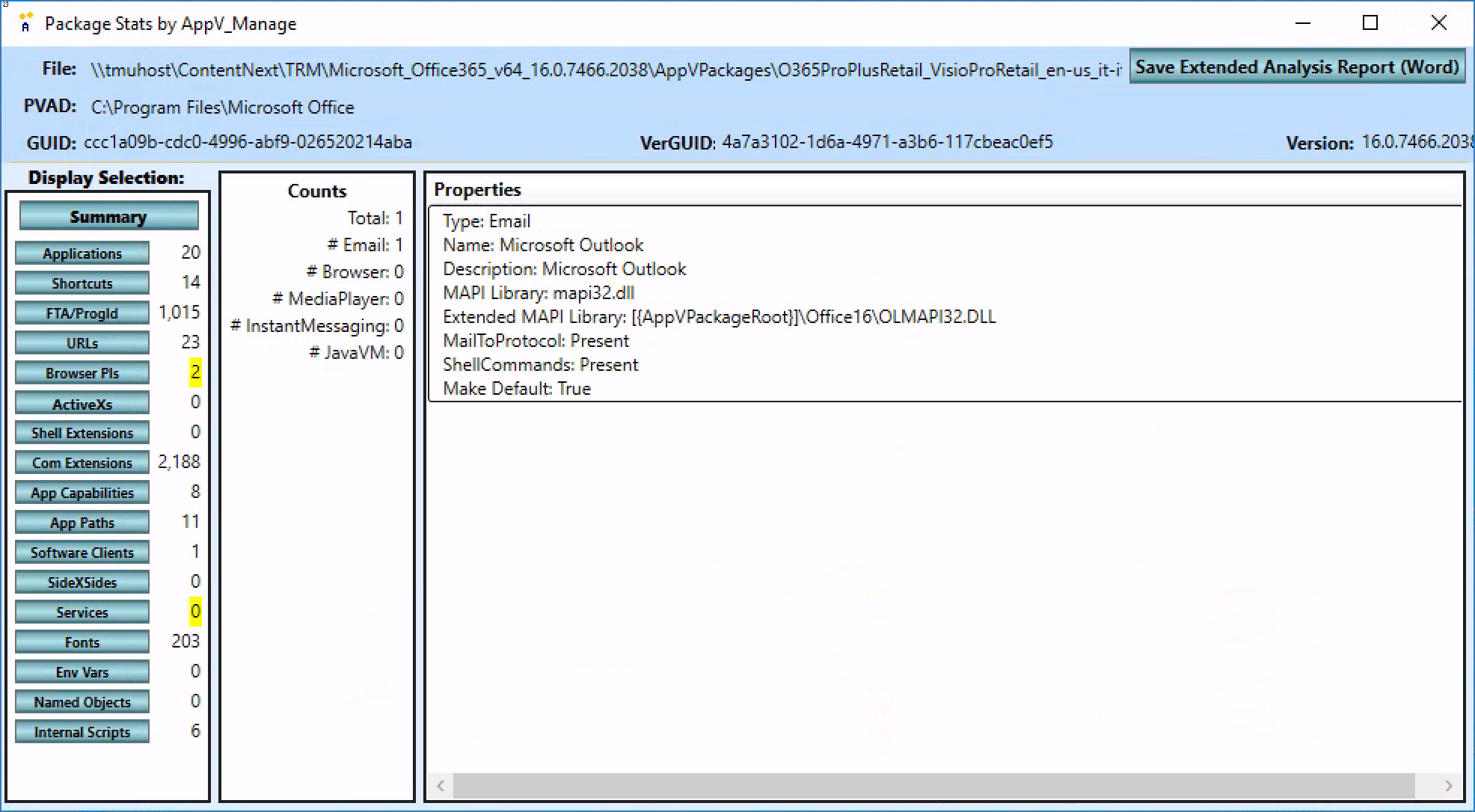This screenshot has height=812, width=1475.
Task: Click the '# Email: 1' count
Action: coord(366,245)
